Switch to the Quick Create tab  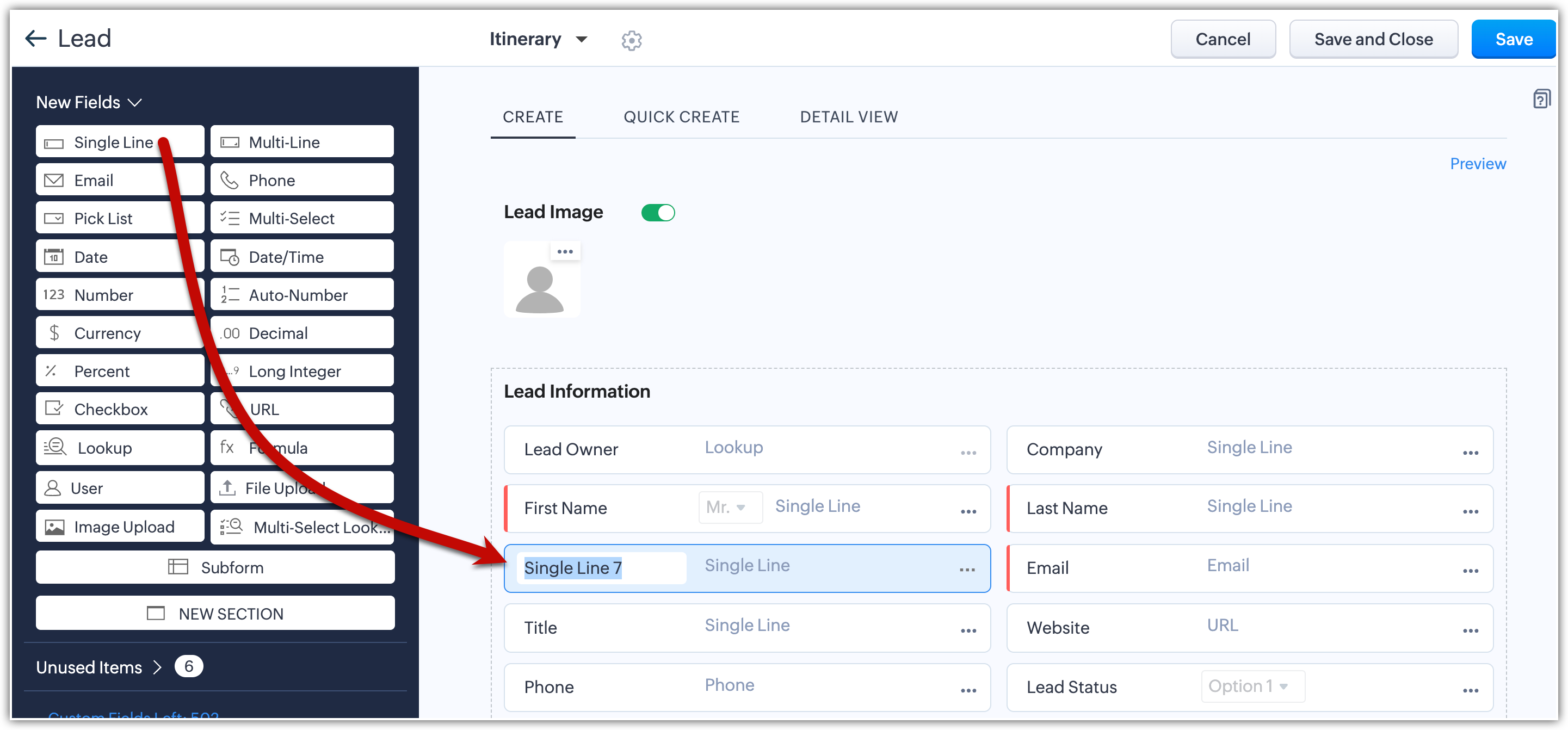[681, 117]
